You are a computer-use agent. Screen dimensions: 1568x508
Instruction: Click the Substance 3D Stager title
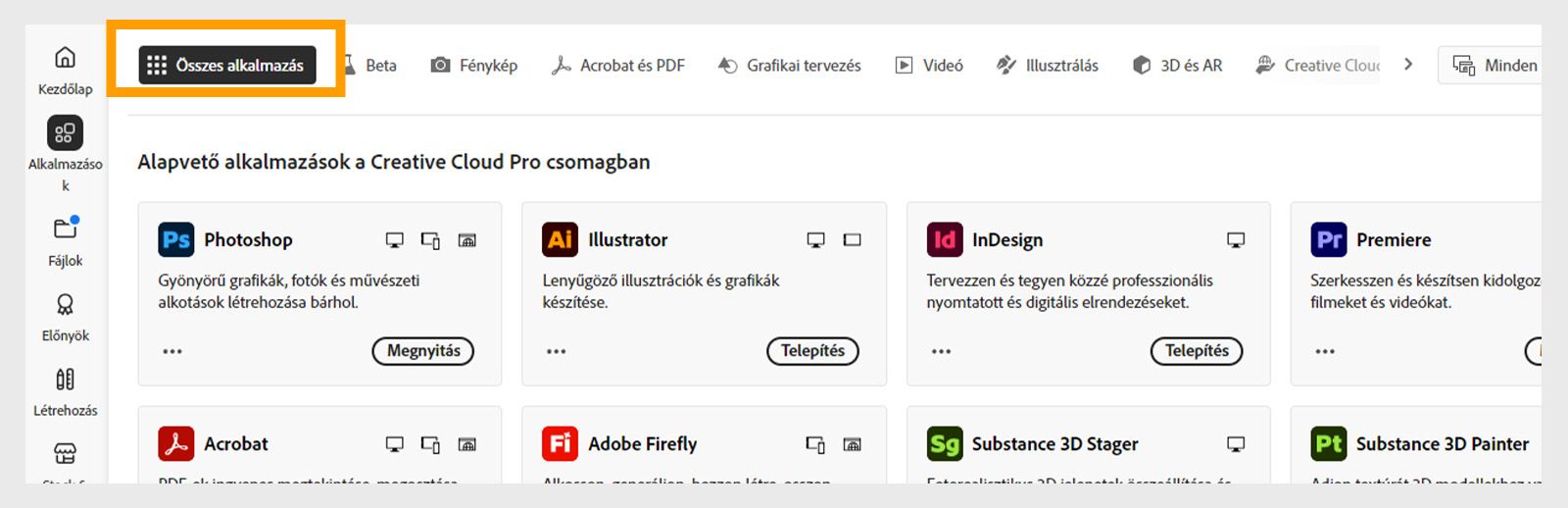pos(1055,444)
